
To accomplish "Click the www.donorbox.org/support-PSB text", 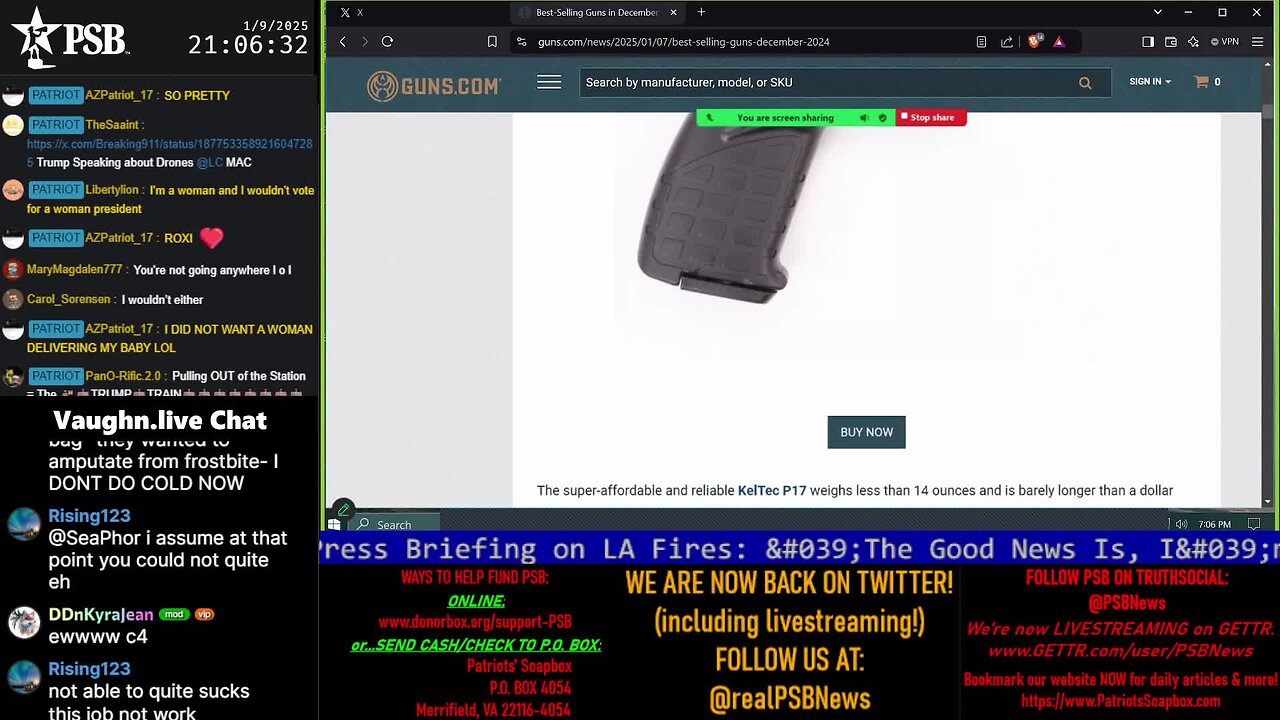I will tap(475, 622).
